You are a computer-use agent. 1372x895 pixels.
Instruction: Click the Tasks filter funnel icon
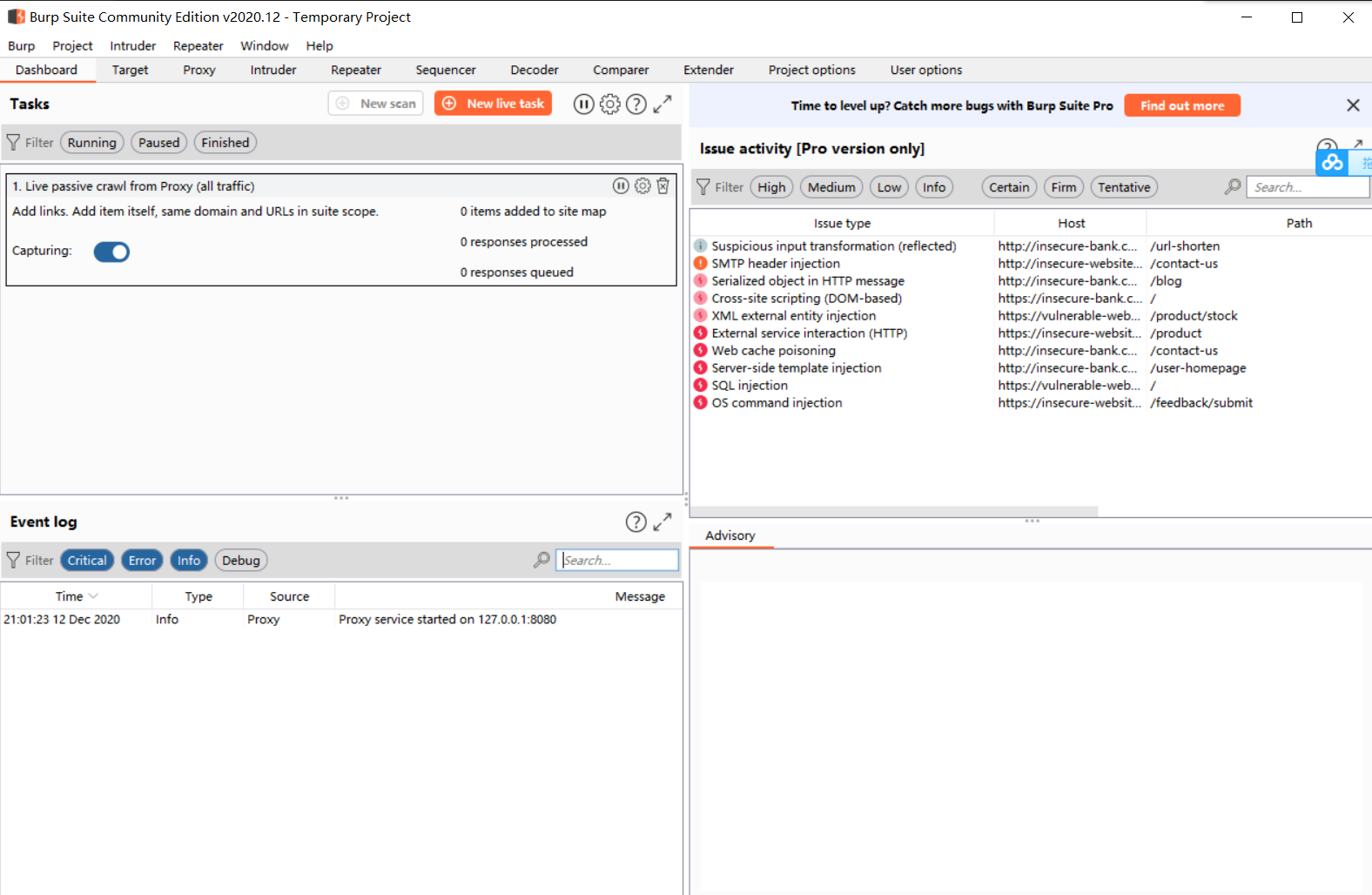point(13,142)
